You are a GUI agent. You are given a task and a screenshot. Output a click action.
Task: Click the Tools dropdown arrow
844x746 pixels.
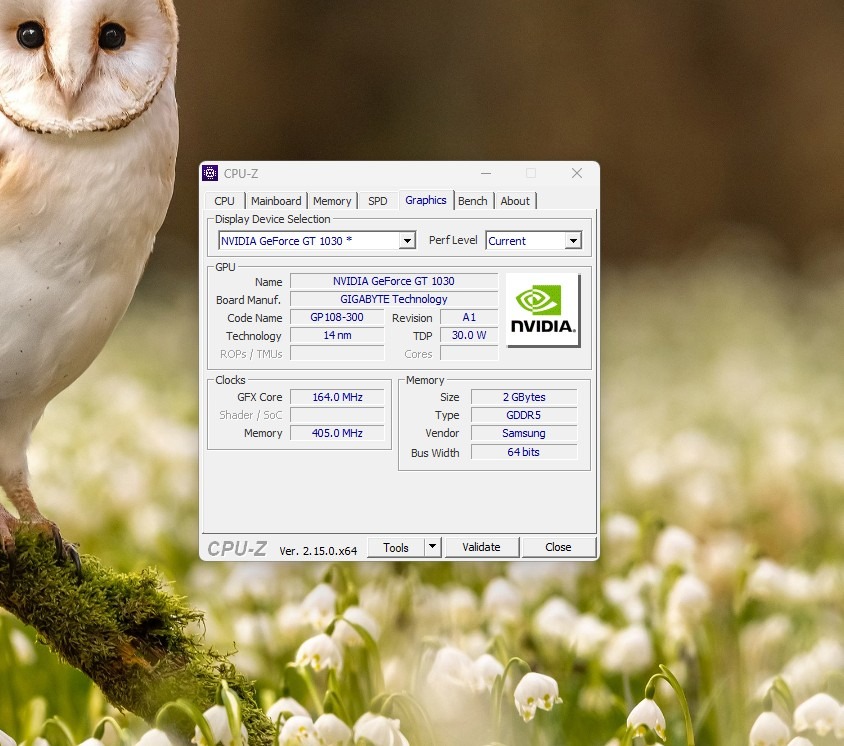tap(432, 547)
